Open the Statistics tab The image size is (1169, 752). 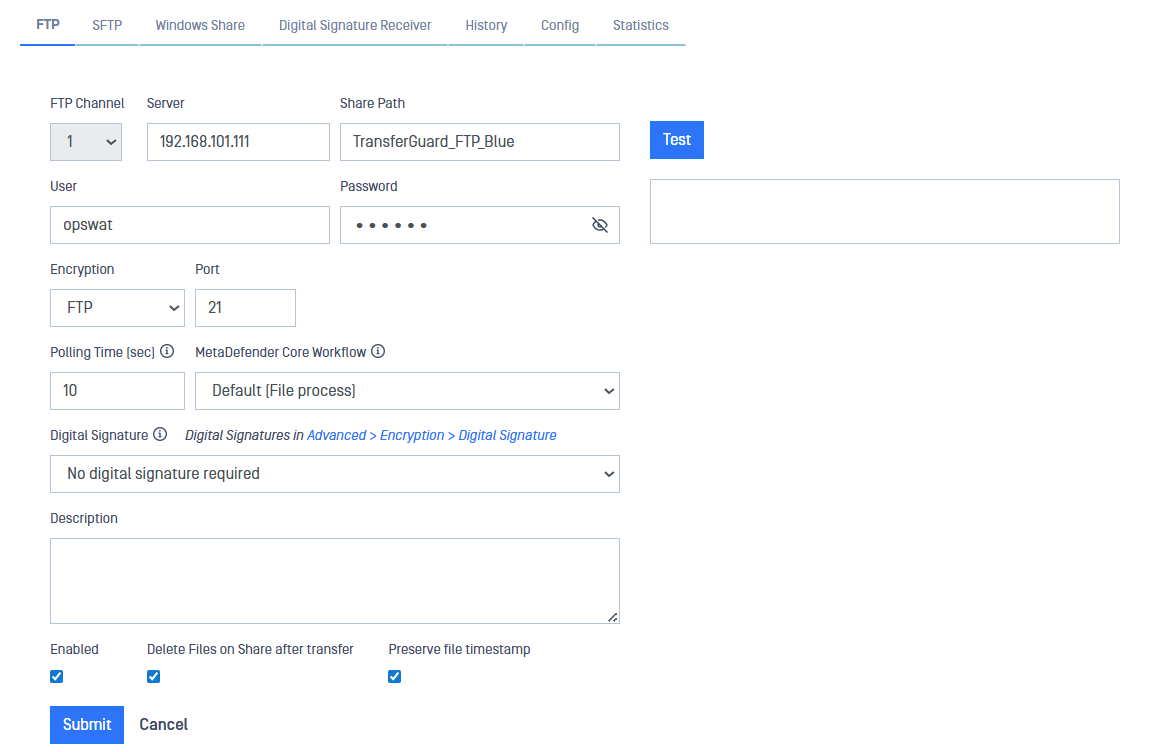pos(641,25)
